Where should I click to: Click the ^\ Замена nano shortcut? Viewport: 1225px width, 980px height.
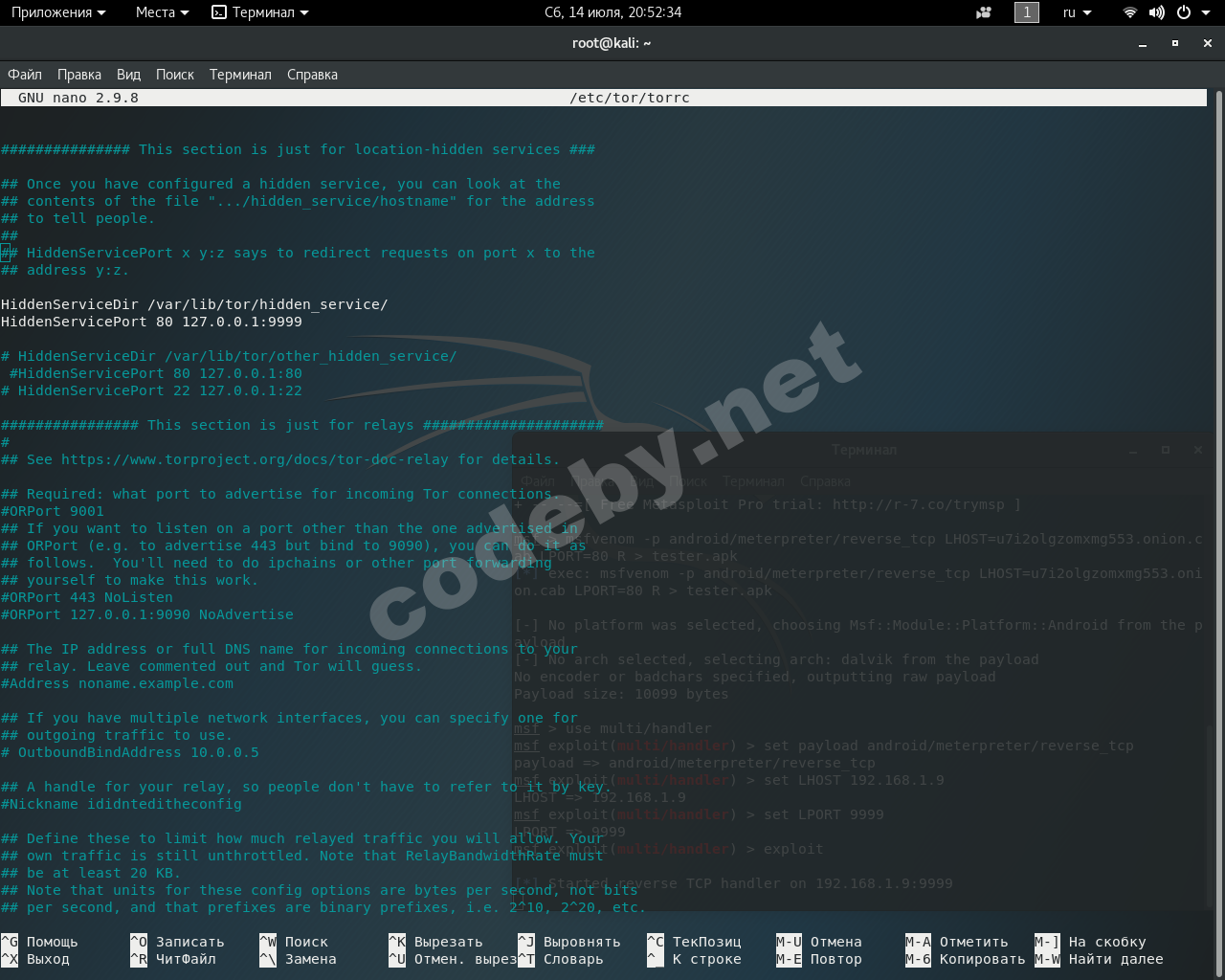click(298, 959)
